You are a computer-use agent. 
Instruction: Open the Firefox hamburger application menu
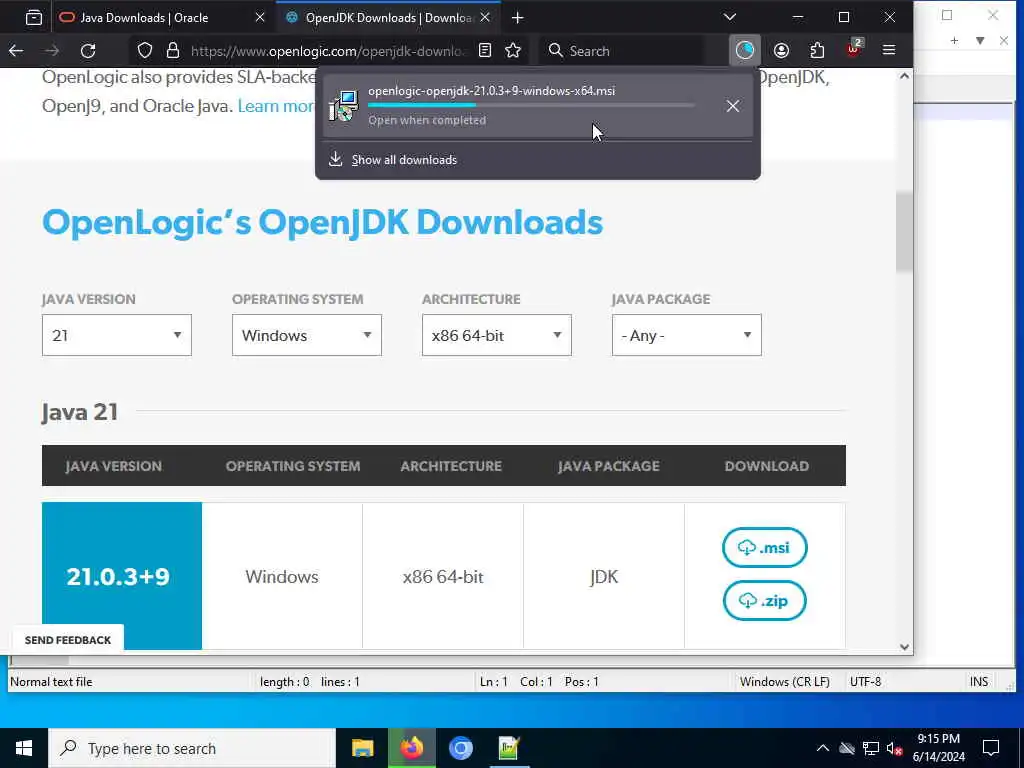pos(889,50)
